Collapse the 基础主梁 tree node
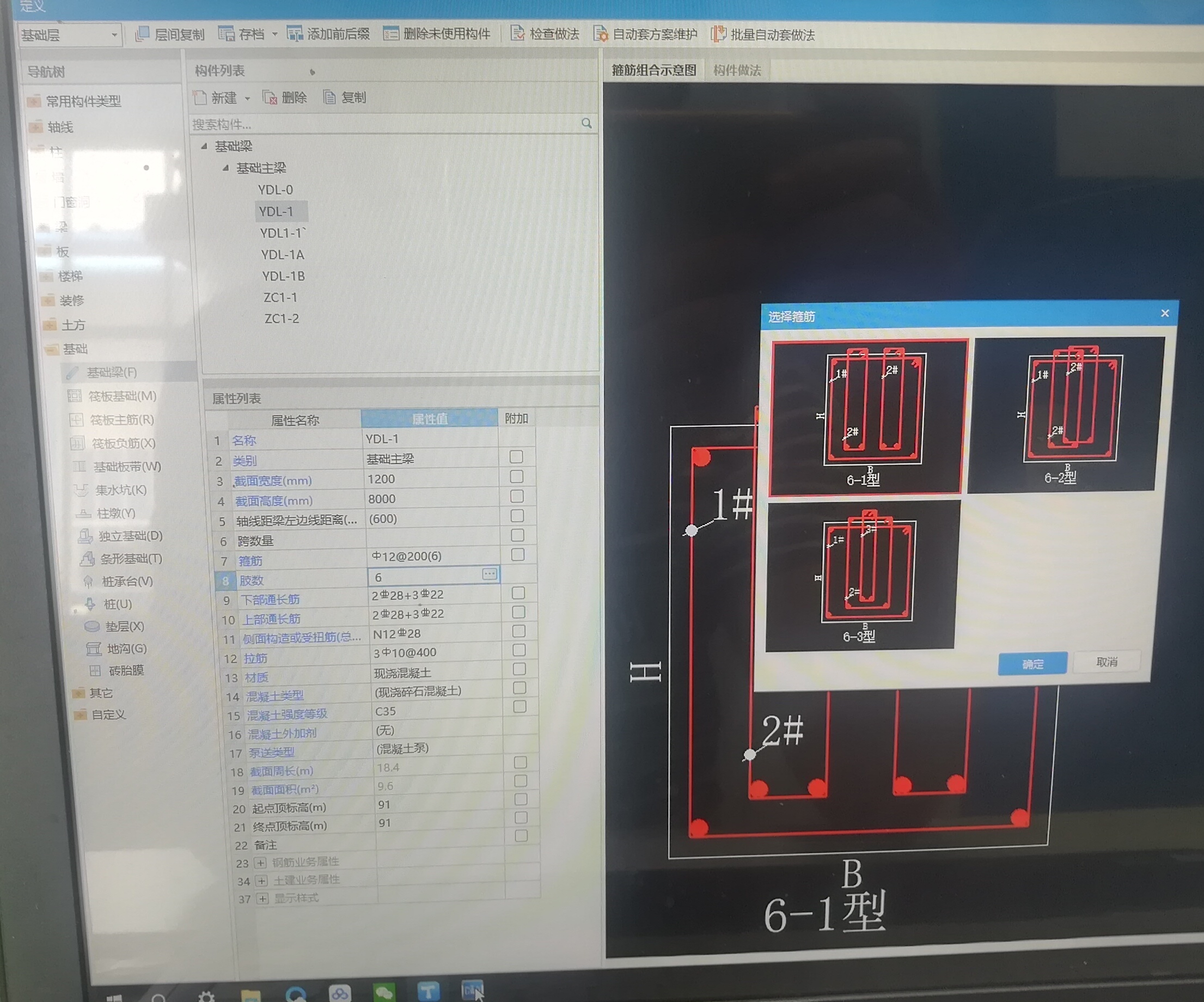Viewport: 1204px width, 1002px height. [x=226, y=168]
